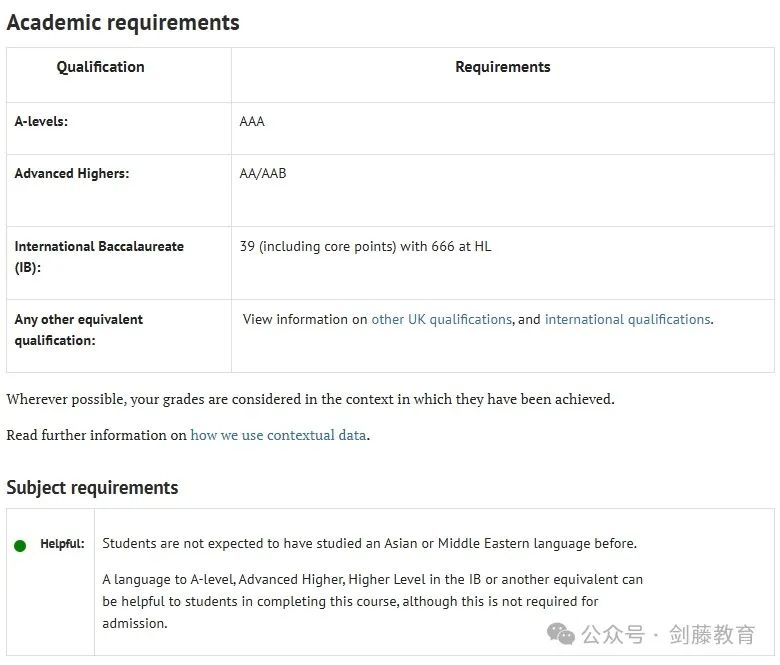Follow the how we use contextual data link
The image size is (780, 665).
point(278,435)
